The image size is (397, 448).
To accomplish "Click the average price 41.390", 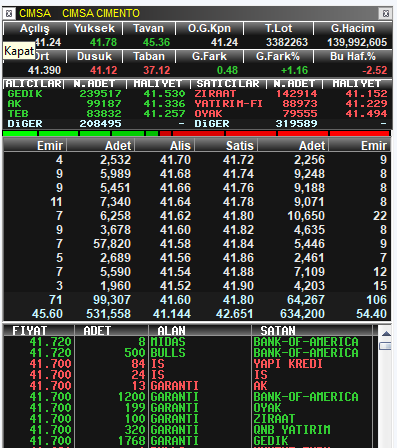I will [44, 70].
